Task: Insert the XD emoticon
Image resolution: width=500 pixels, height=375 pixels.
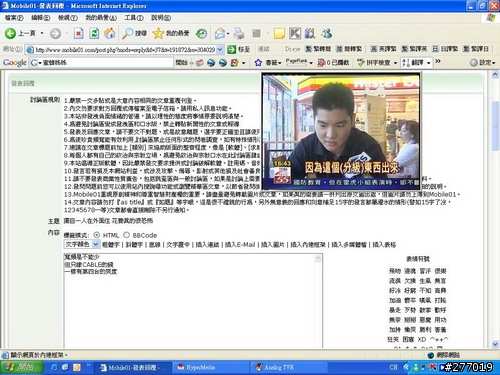Action: (x=422, y=339)
